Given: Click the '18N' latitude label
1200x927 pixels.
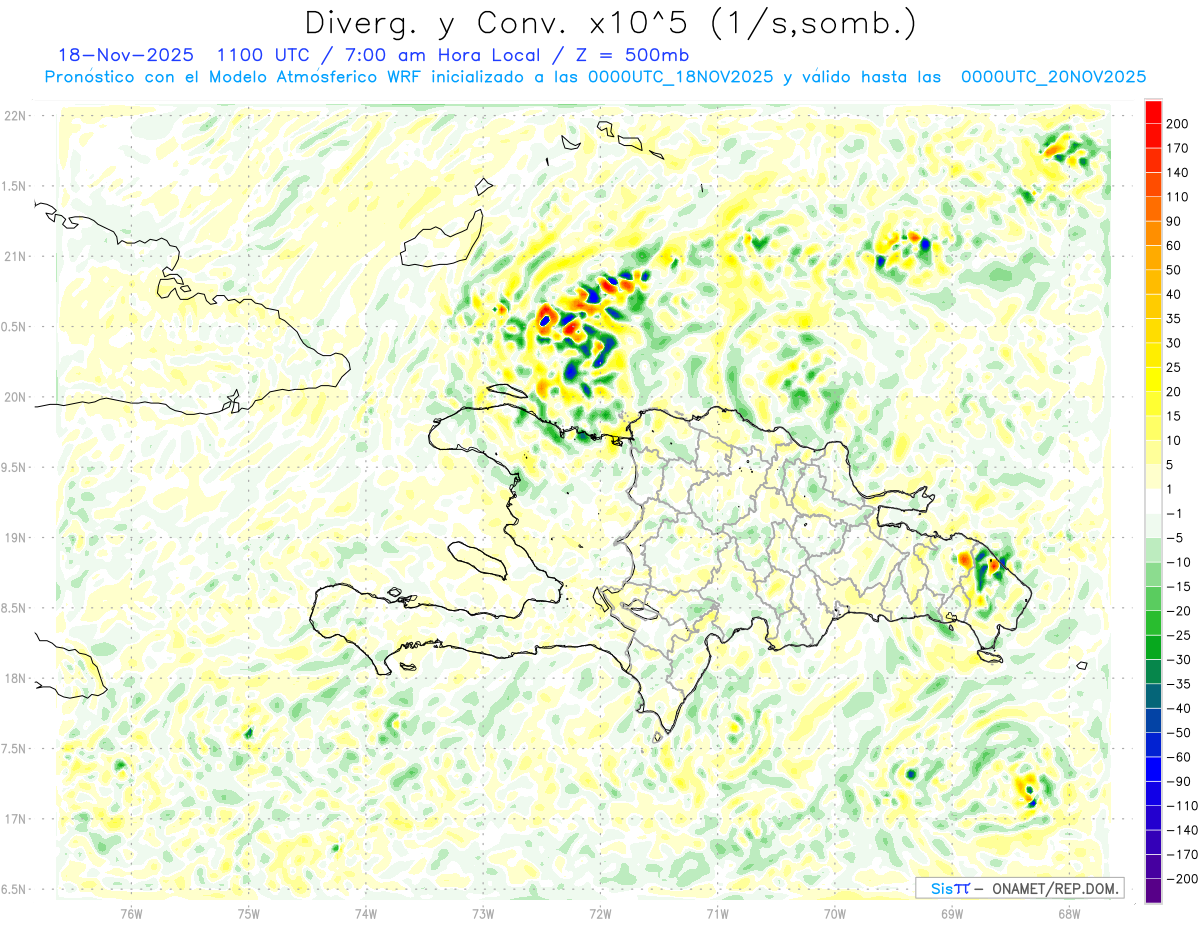Looking at the screenshot, I should coord(17,678).
